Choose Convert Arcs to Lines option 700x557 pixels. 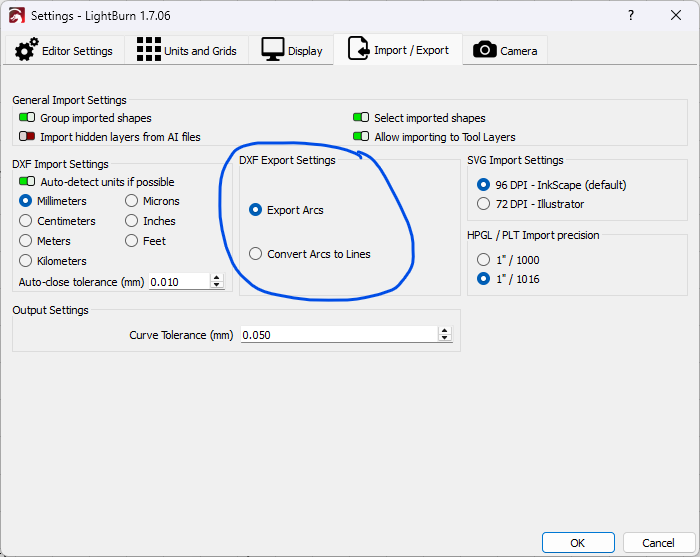pos(256,254)
